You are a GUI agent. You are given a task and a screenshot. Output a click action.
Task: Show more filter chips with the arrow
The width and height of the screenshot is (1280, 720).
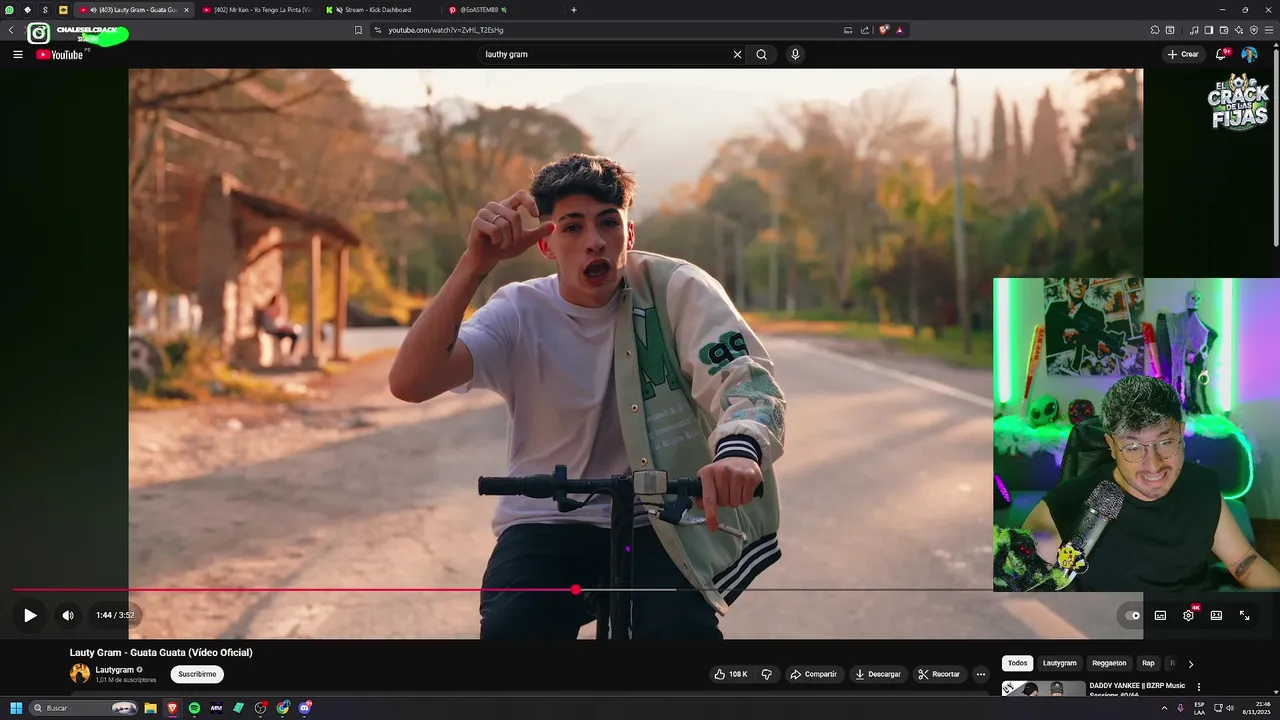[x=1190, y=663]
